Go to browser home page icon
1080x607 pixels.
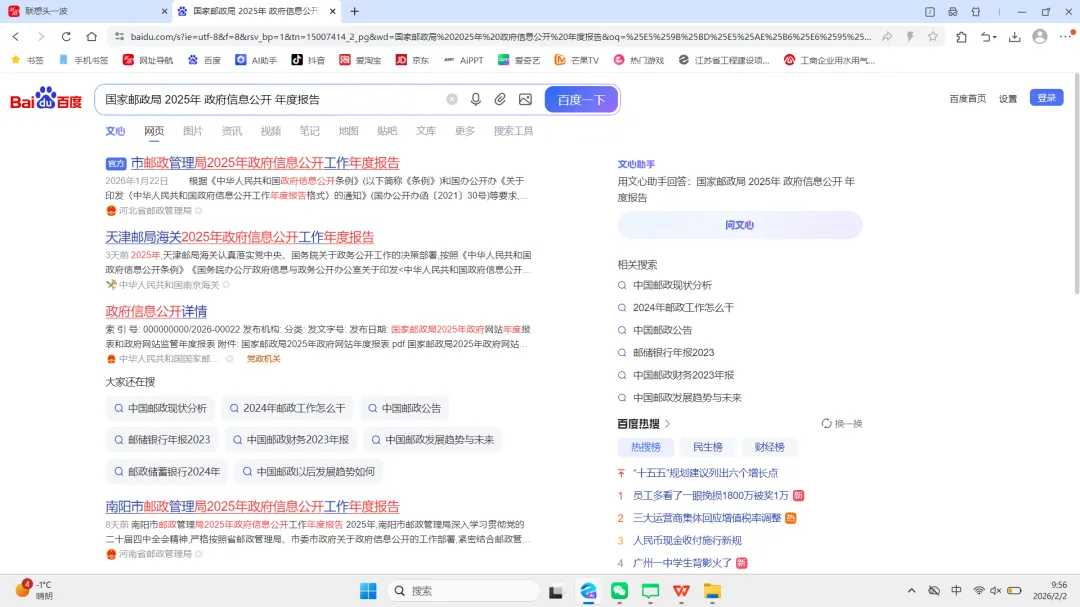click(x=92, y=37)
